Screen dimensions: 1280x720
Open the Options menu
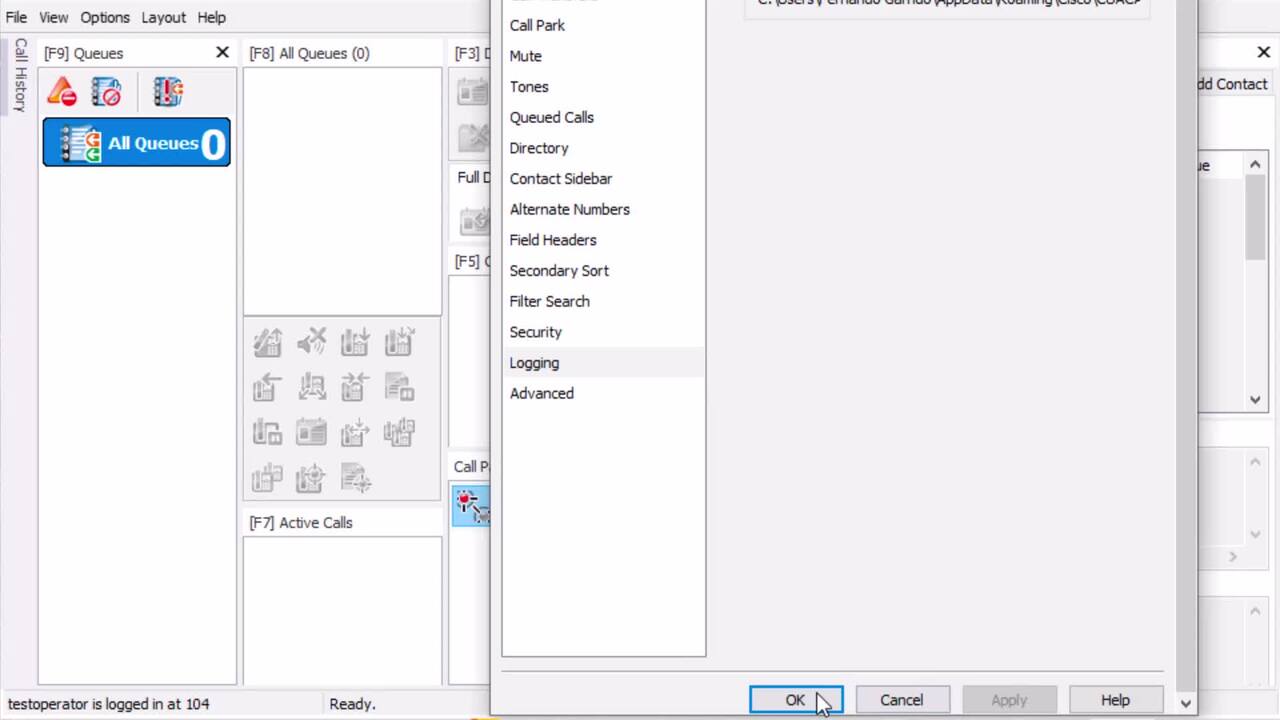[x=105, y=17]
